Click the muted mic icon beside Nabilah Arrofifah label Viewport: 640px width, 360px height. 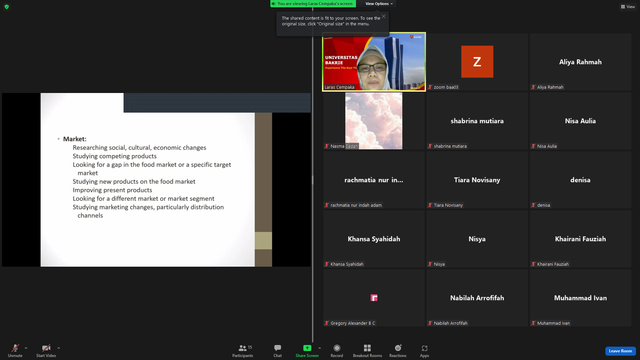coord(430,323)
